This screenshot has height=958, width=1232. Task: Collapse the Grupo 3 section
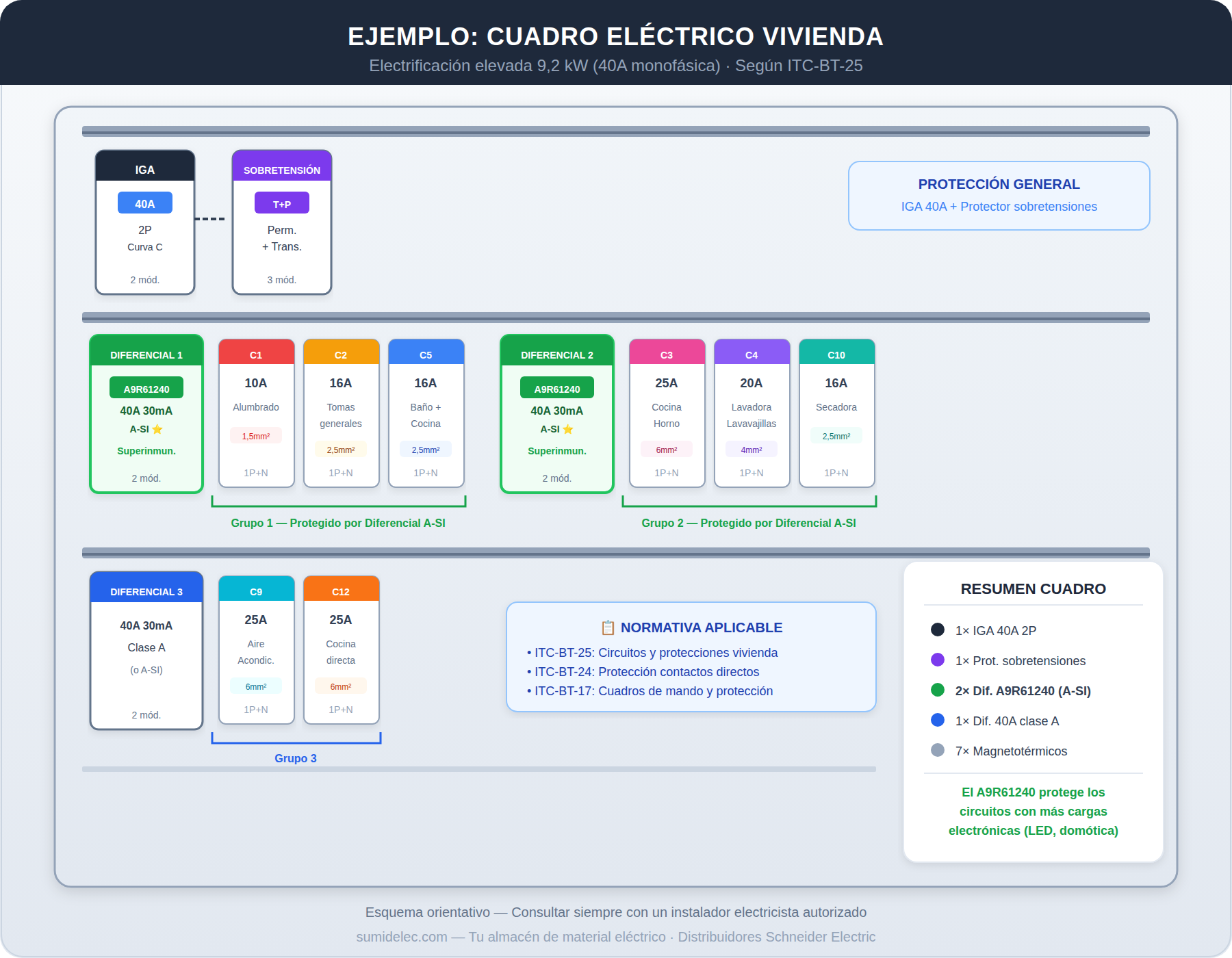pos(296,758)
